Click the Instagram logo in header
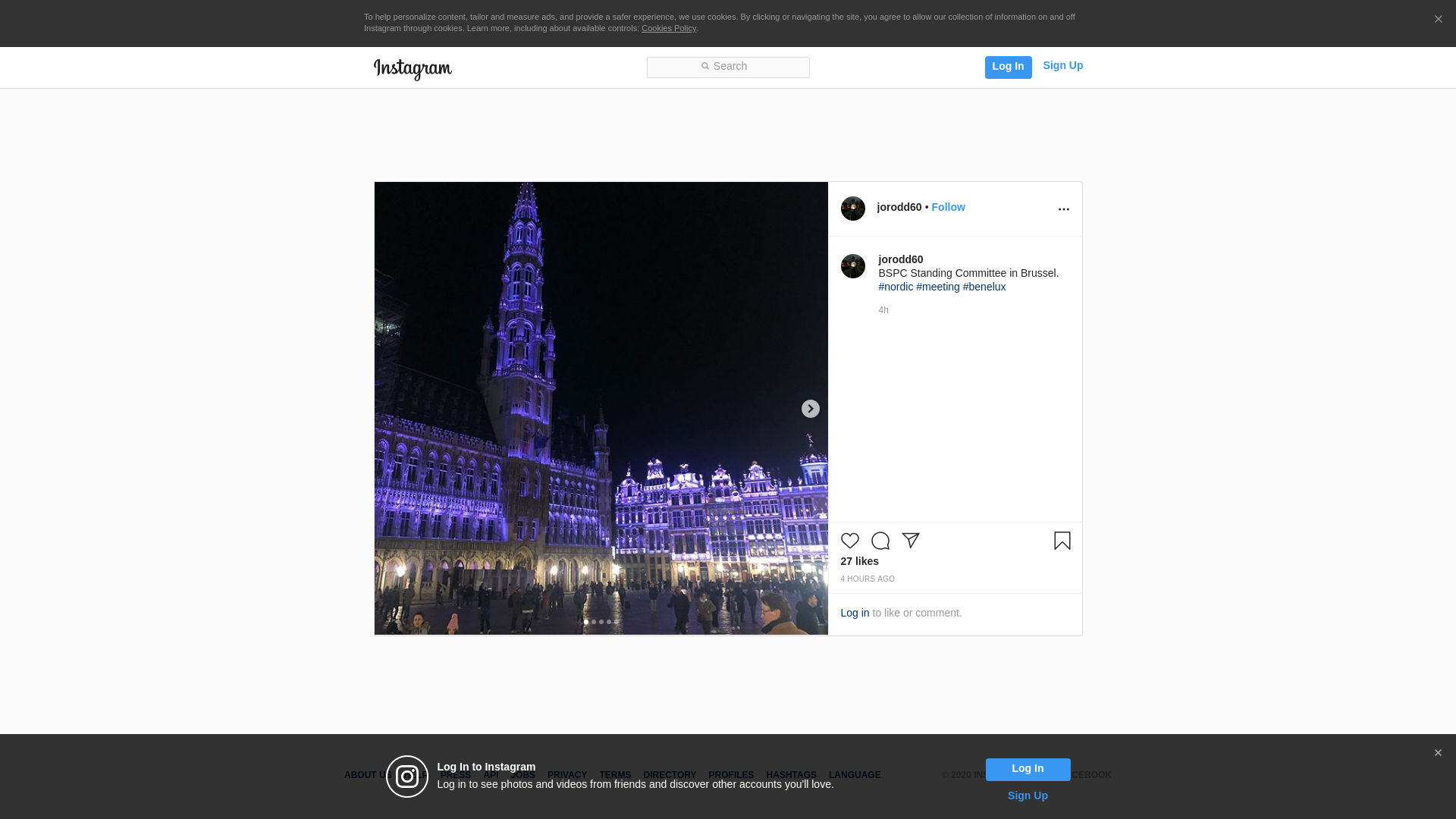The height and width of the screenshot is (819, 1456). pyautogui.click(x=413, y=69)
